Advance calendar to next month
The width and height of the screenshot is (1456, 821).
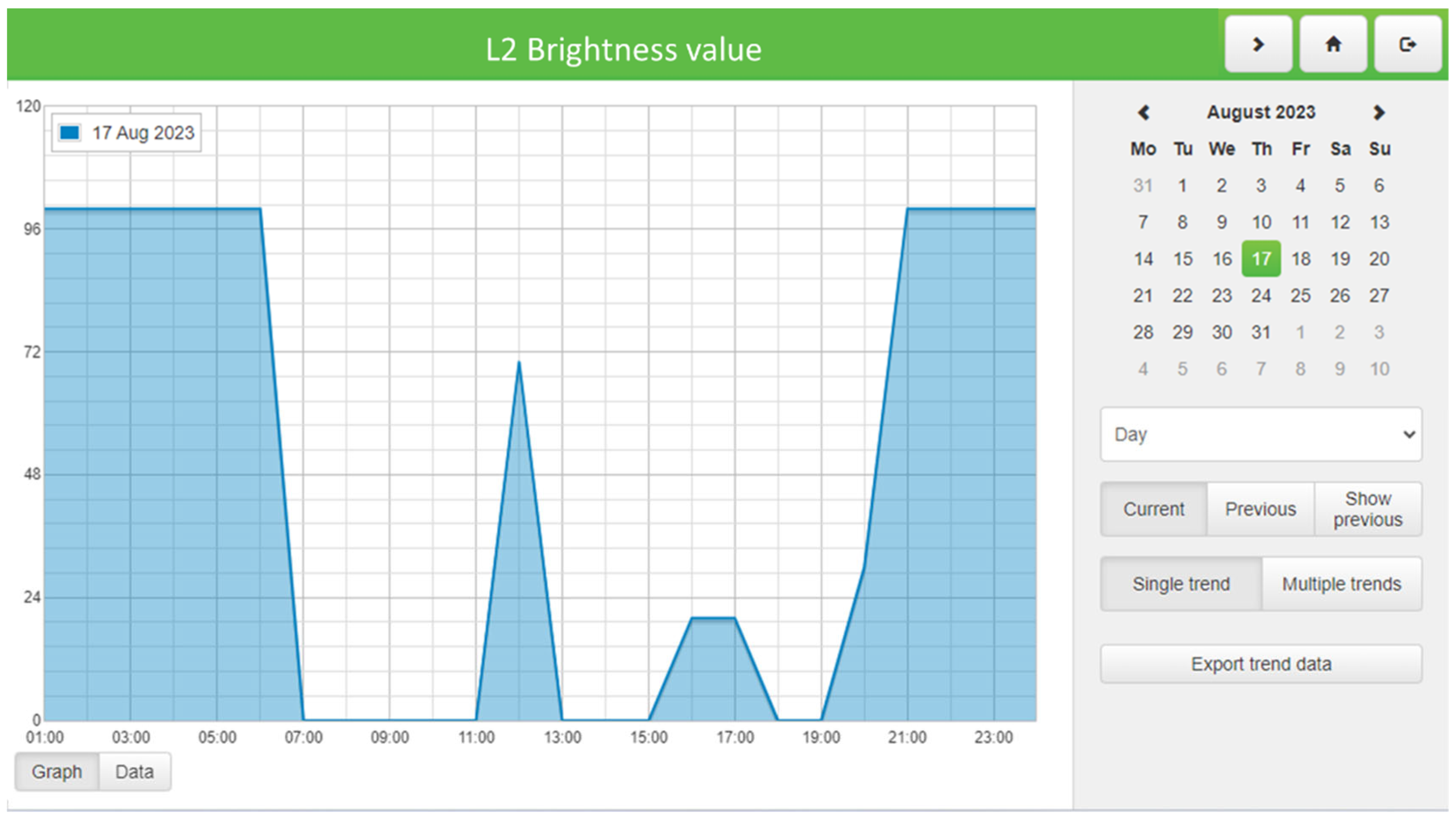click(x=1379, y=113)
